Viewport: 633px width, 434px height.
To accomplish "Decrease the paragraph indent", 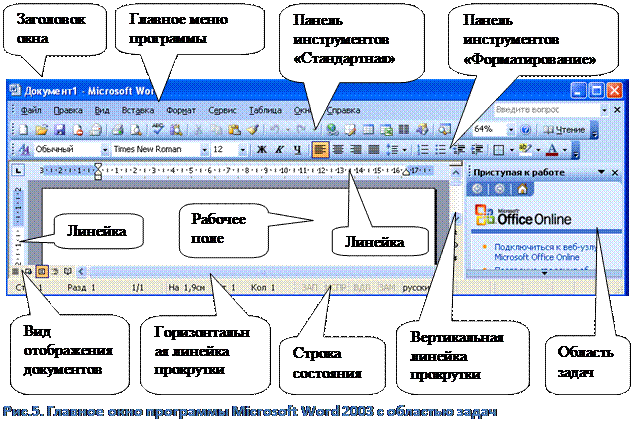I will click(459, 150).
